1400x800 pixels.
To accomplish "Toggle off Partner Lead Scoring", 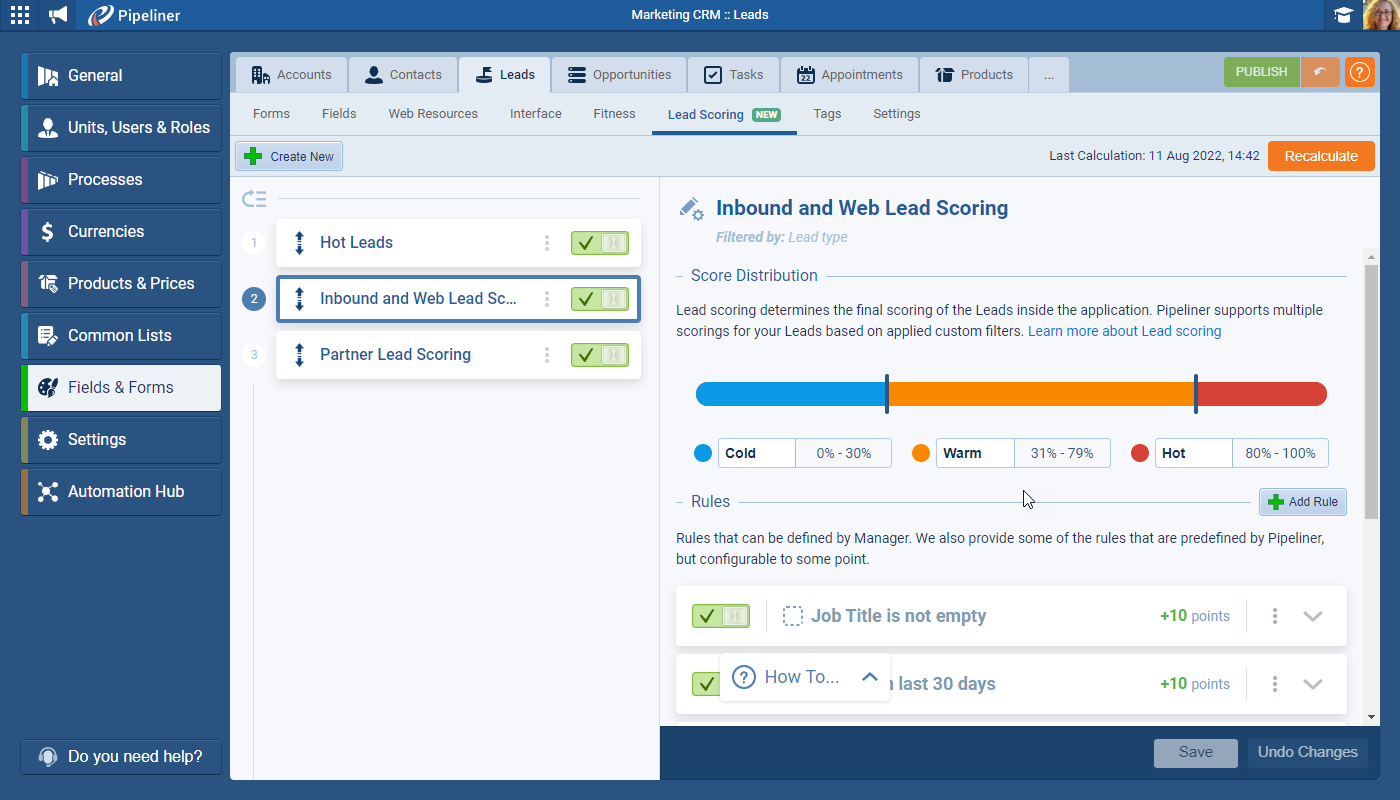I will tap(599, 355).
